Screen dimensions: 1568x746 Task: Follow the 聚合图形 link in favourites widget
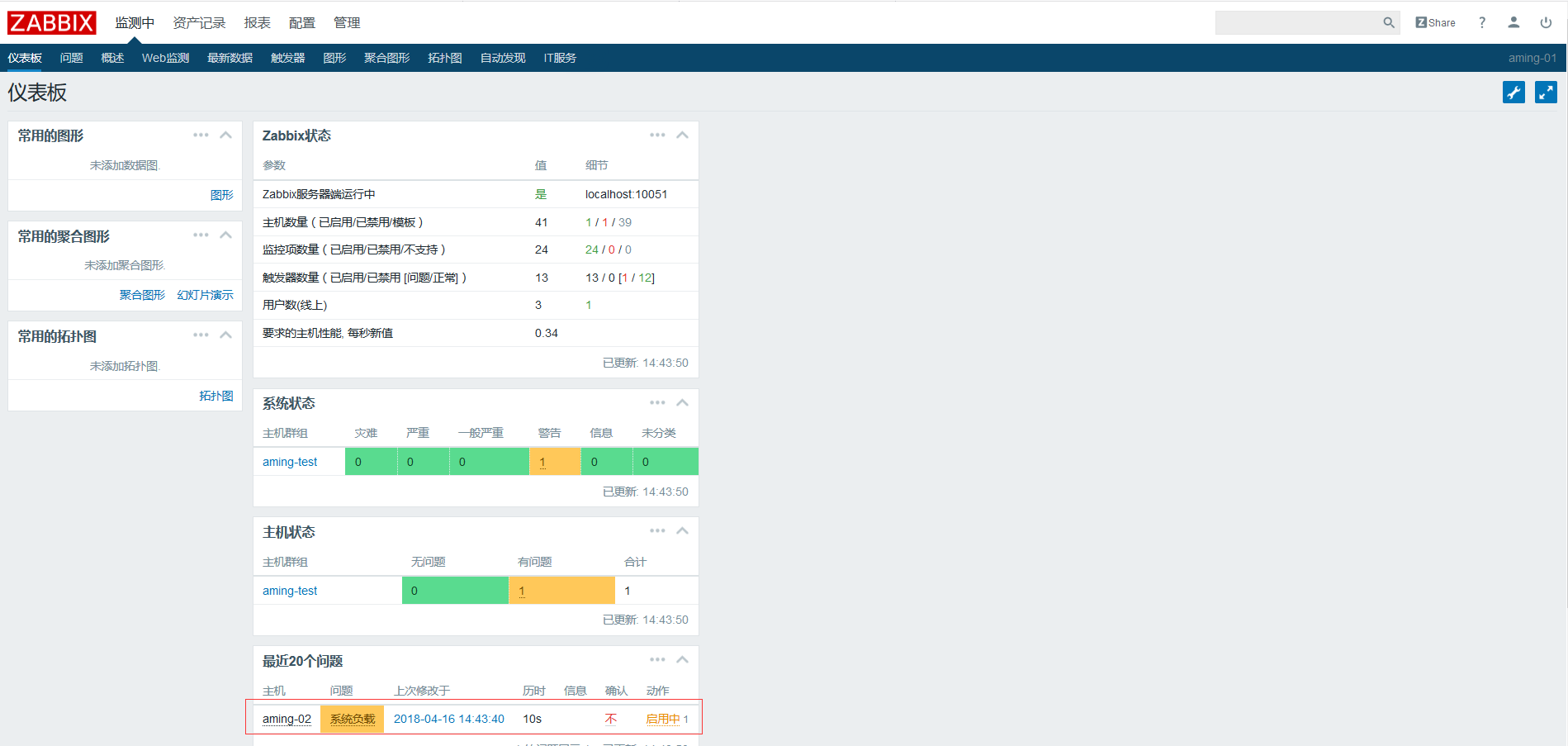(142, 295)
